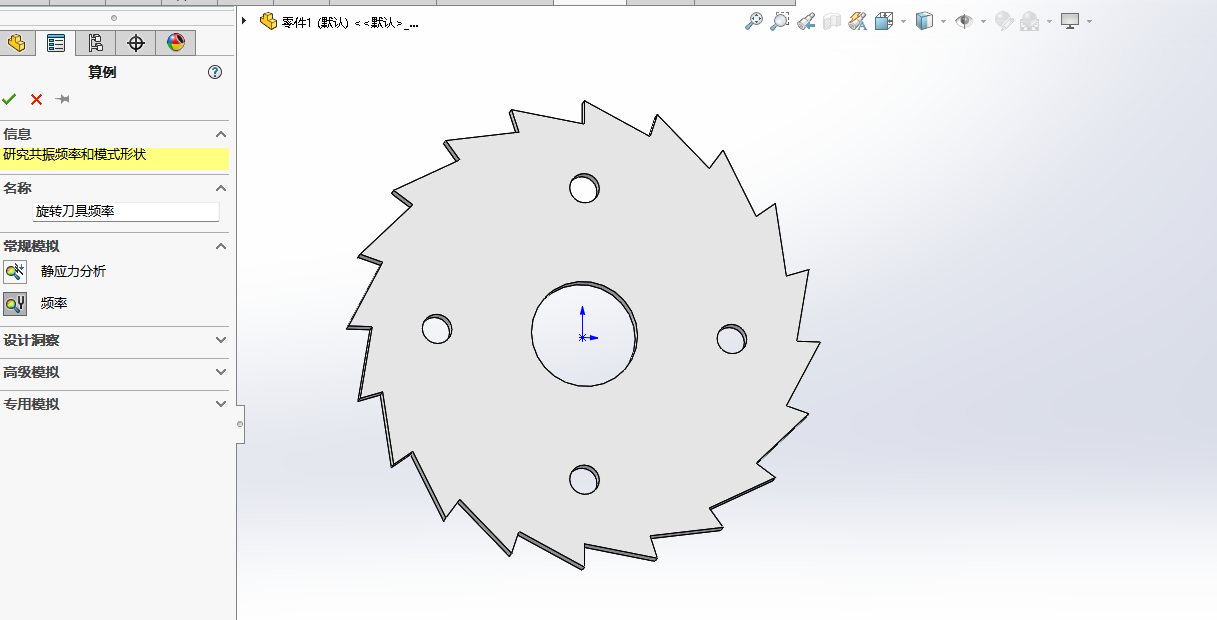Click the study name field 旋转刀具频率
The height and width of the screenshot is (620, 1217).
tap(126, 212)
